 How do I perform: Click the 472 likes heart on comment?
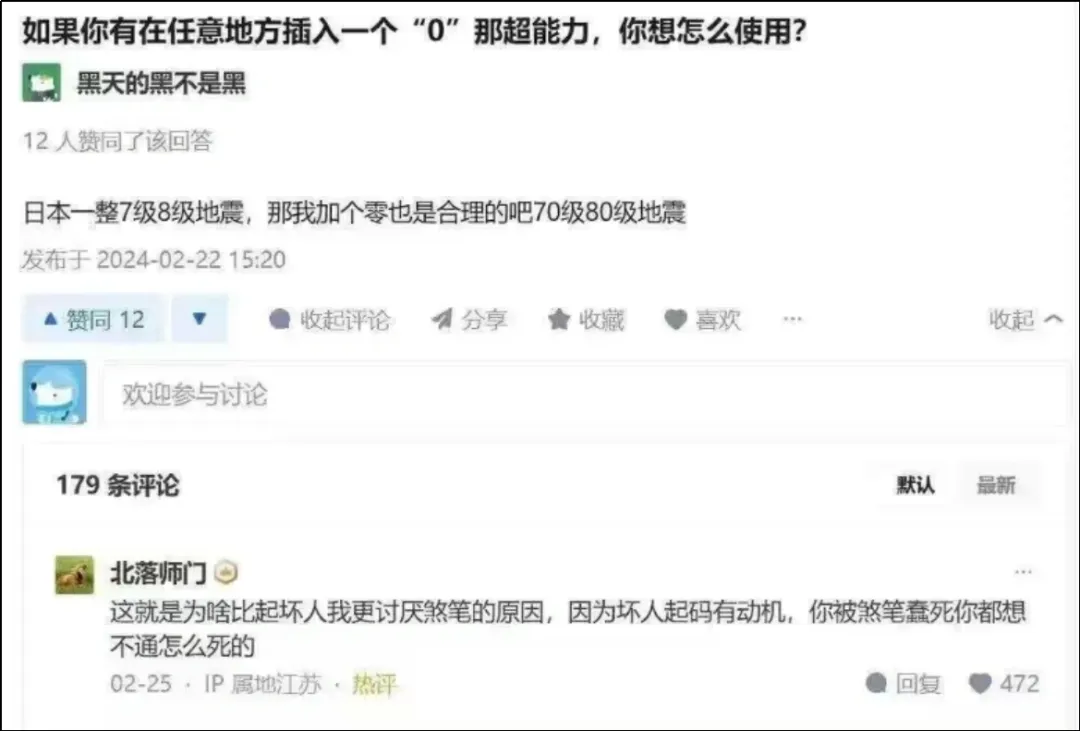979,683
